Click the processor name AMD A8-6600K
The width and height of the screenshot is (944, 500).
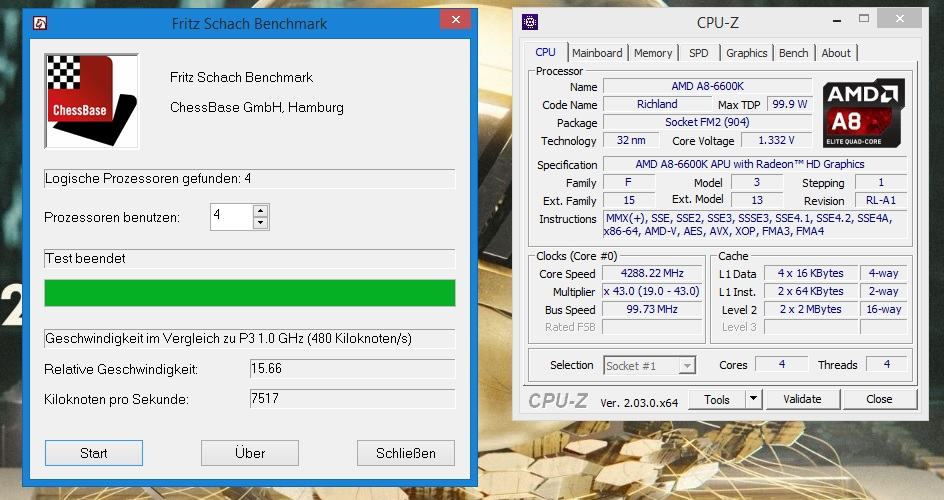707,86
